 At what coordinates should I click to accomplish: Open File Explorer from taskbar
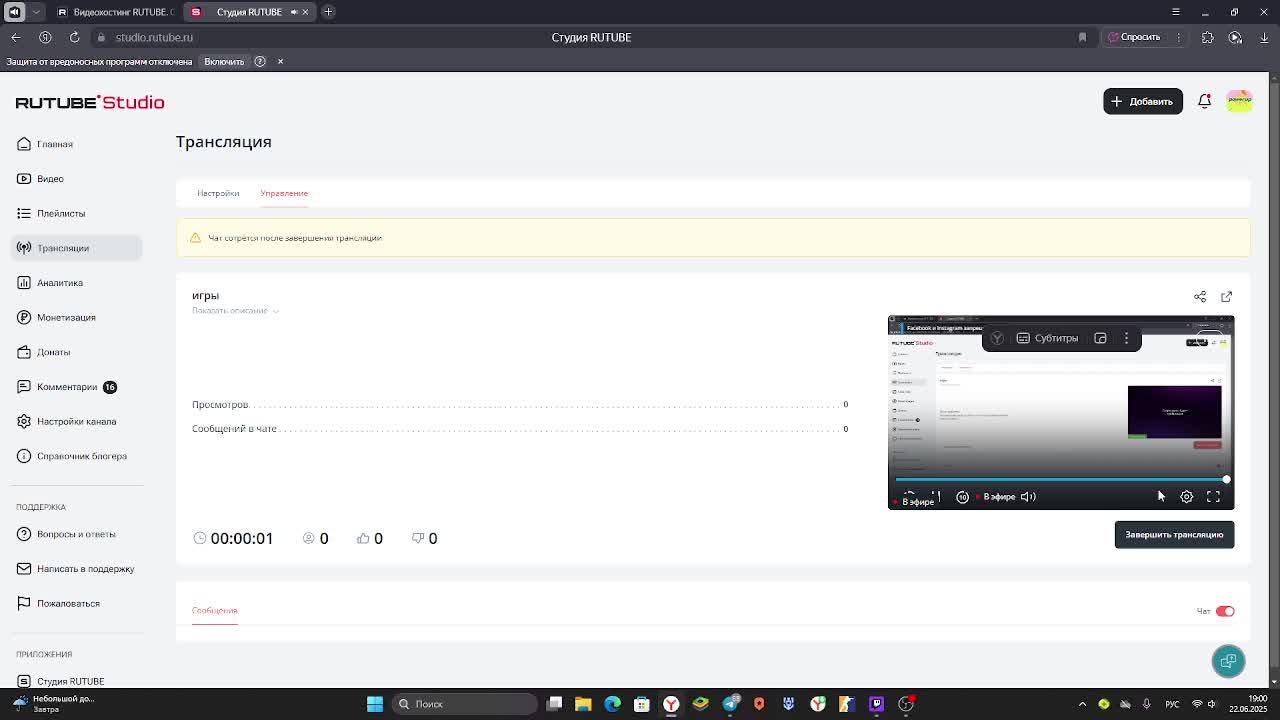click(x=583, y=704)
